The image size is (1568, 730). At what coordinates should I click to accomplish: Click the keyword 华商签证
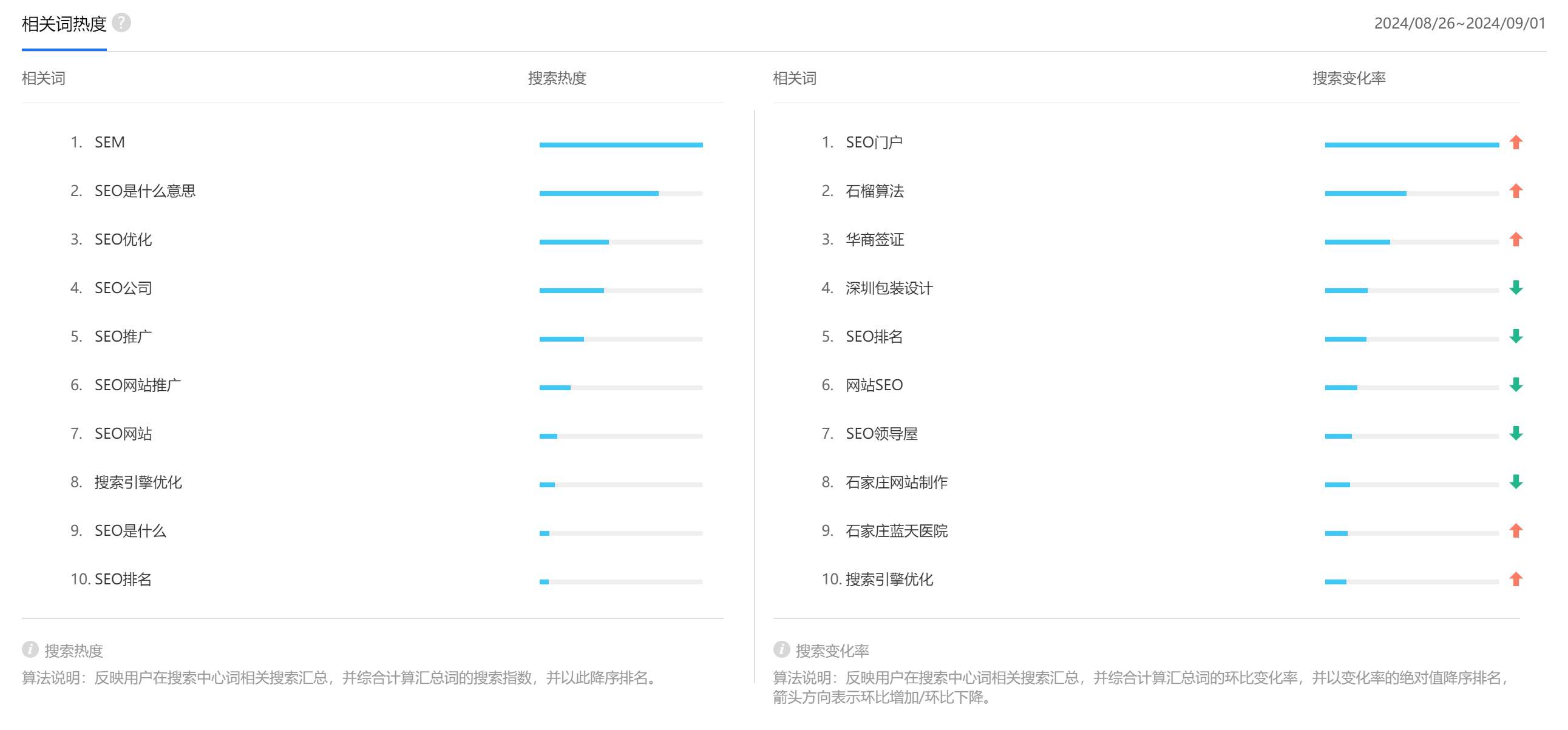pyautogui.click(x=875, y=240)
